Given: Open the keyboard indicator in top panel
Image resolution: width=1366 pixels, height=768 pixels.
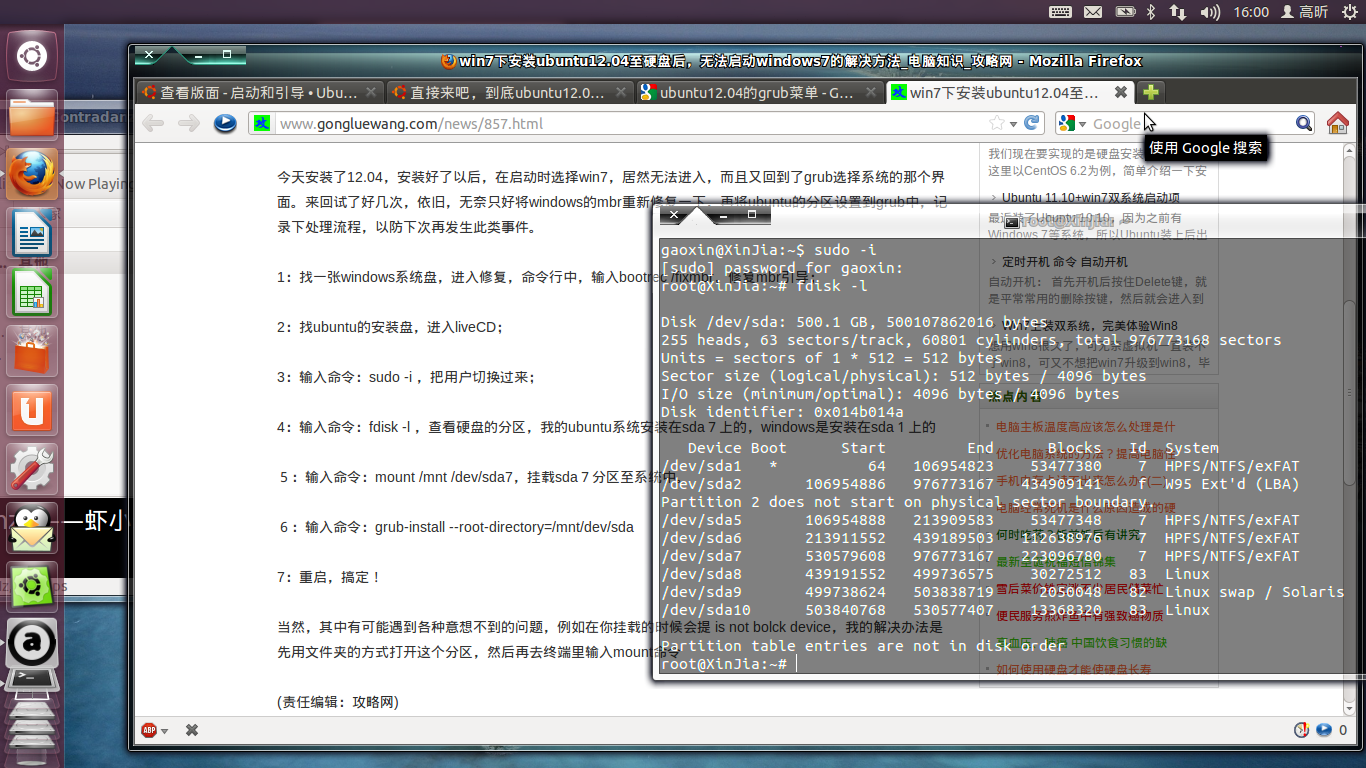Looking at the screenshot, I should click(1060, 12).
